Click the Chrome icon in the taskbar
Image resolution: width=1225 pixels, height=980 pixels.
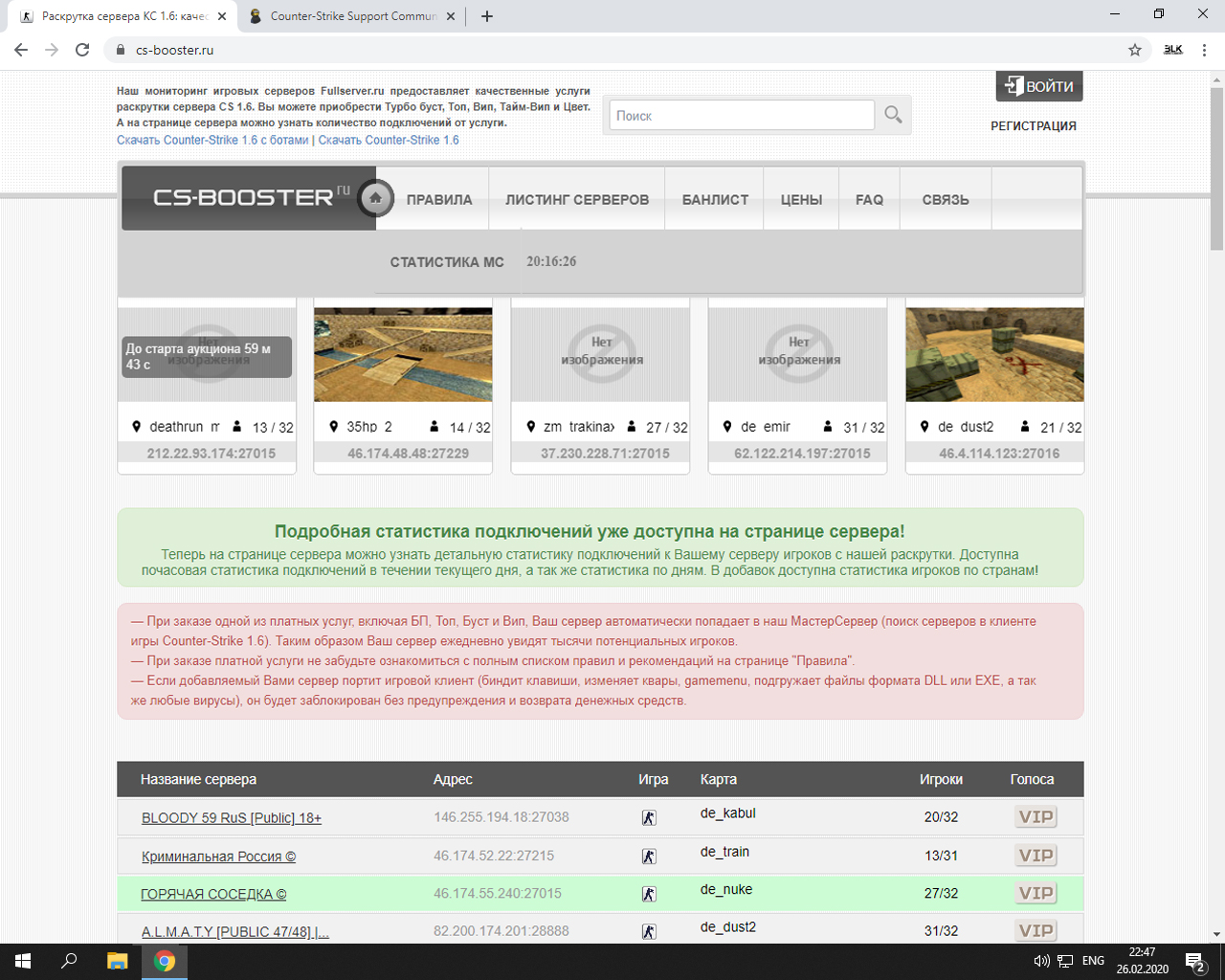click(165, 961)
